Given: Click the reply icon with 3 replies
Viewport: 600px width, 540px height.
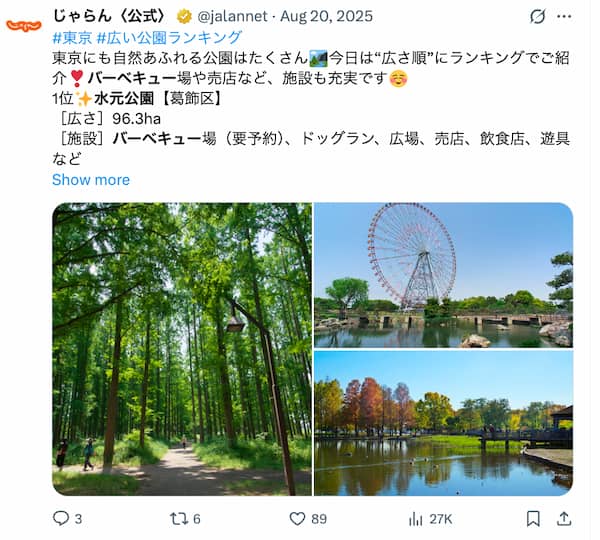Looking at the screenshot, I should pos(67,519).
